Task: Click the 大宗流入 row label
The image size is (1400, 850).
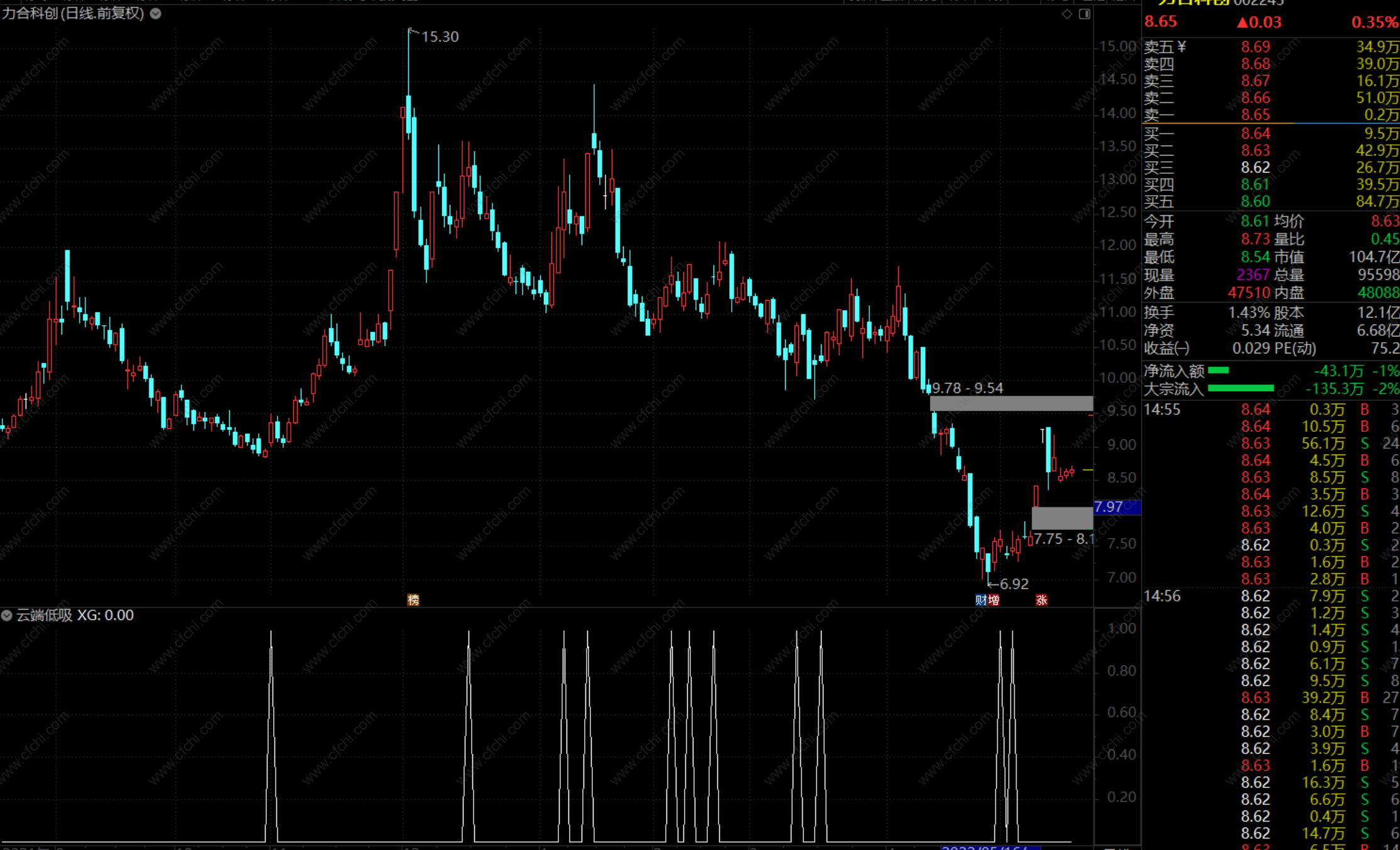Action: click(x=1173, y=389)
